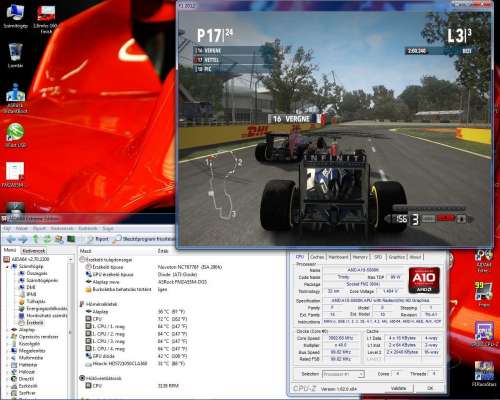This screenshot has width=500, height=400.
Task: Click the green up arrow in AIDA64 toolbar
Action: coord(35,239)
